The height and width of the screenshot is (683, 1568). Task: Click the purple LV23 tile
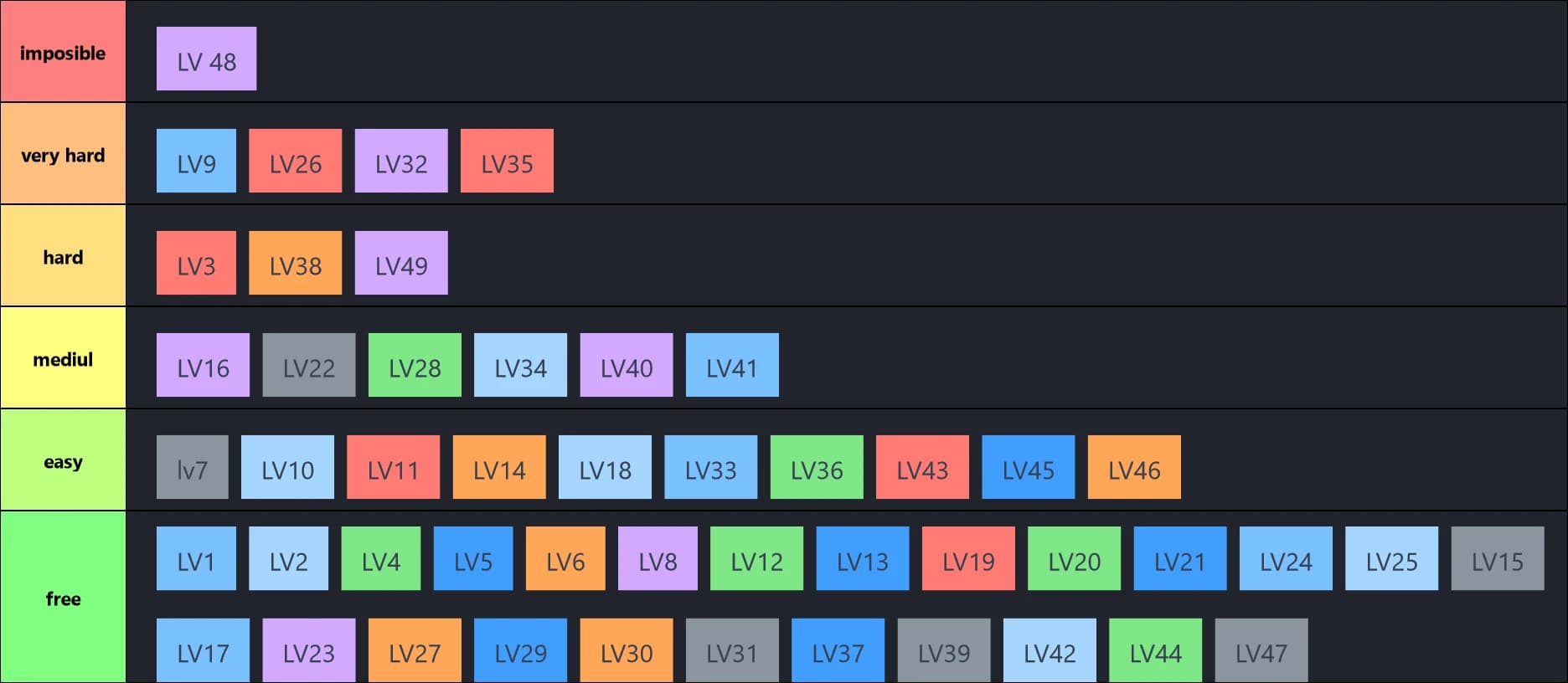click(308, 650)
